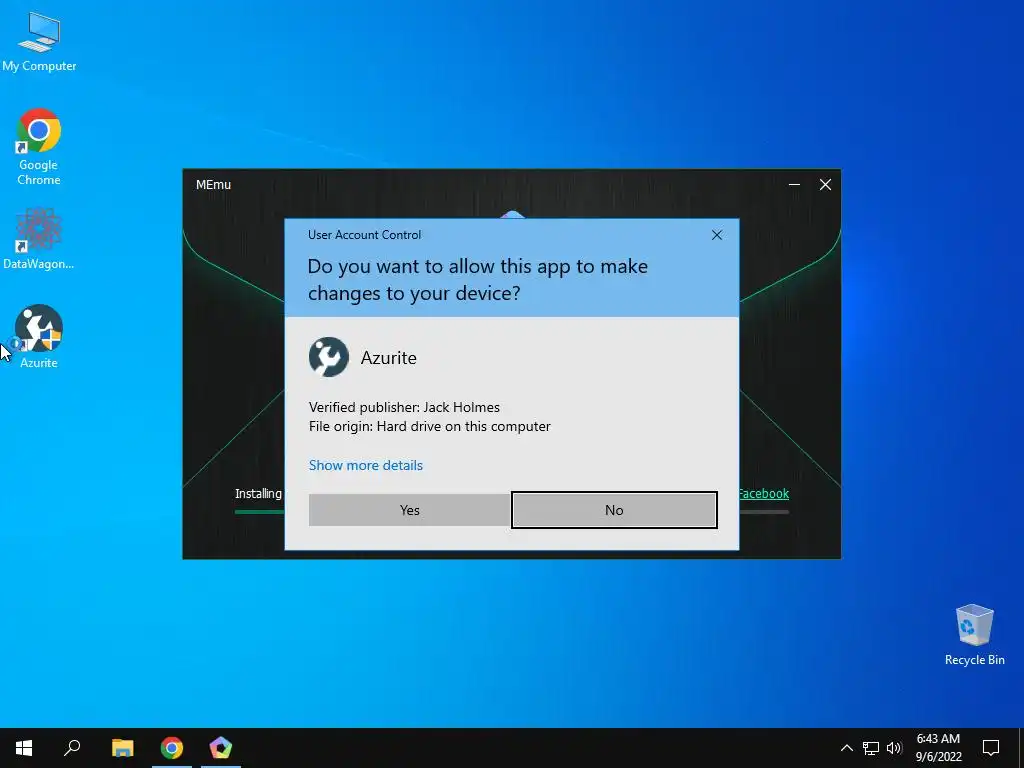Viewport: 1024px width, 768px height.
Task: Click the Azurite app icon in the UAC dialog
Action: (x=328, y=357)
